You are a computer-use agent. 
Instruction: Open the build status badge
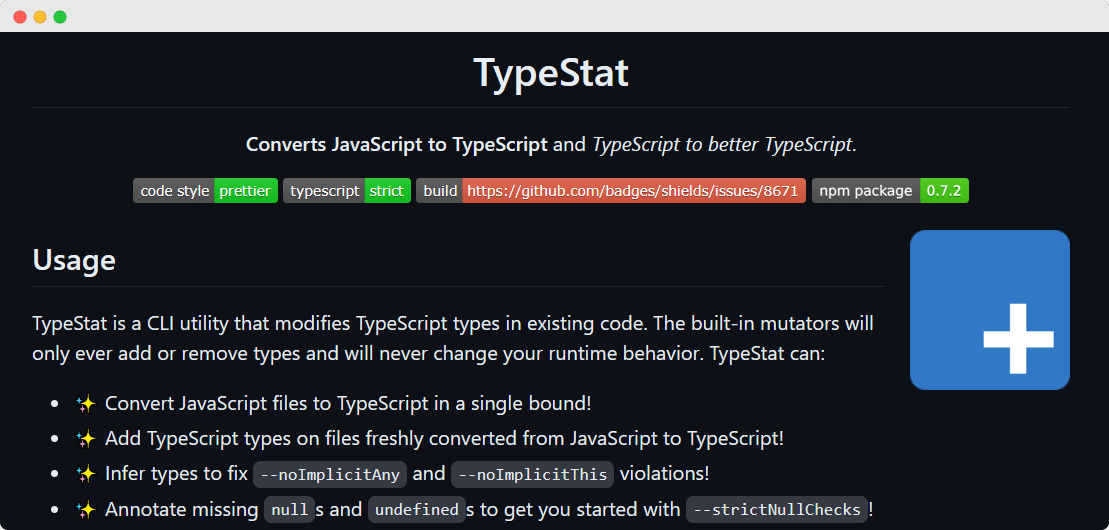tap(610, 190)
